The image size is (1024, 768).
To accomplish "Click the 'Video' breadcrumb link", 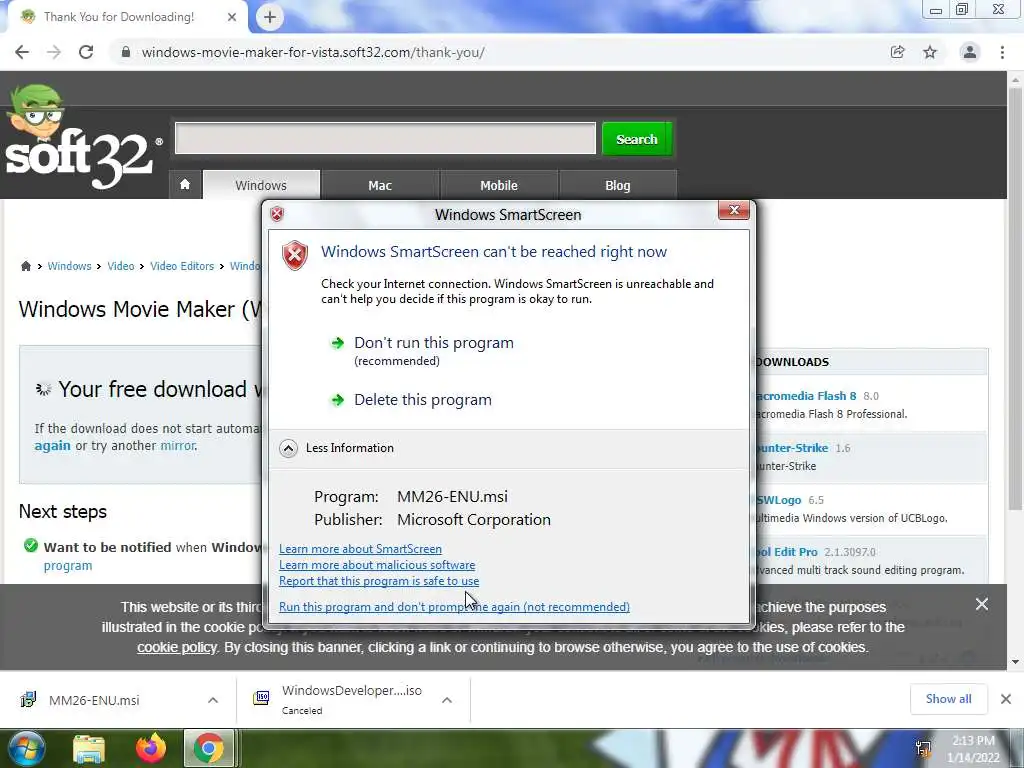I will 121,266.
